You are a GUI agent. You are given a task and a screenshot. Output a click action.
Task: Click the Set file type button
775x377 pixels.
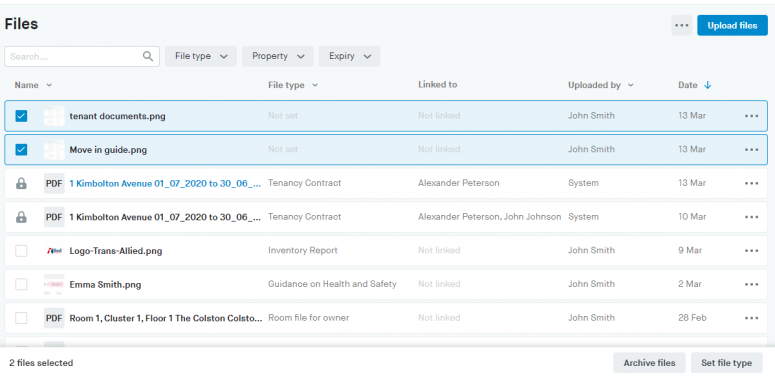pos(727,363)
